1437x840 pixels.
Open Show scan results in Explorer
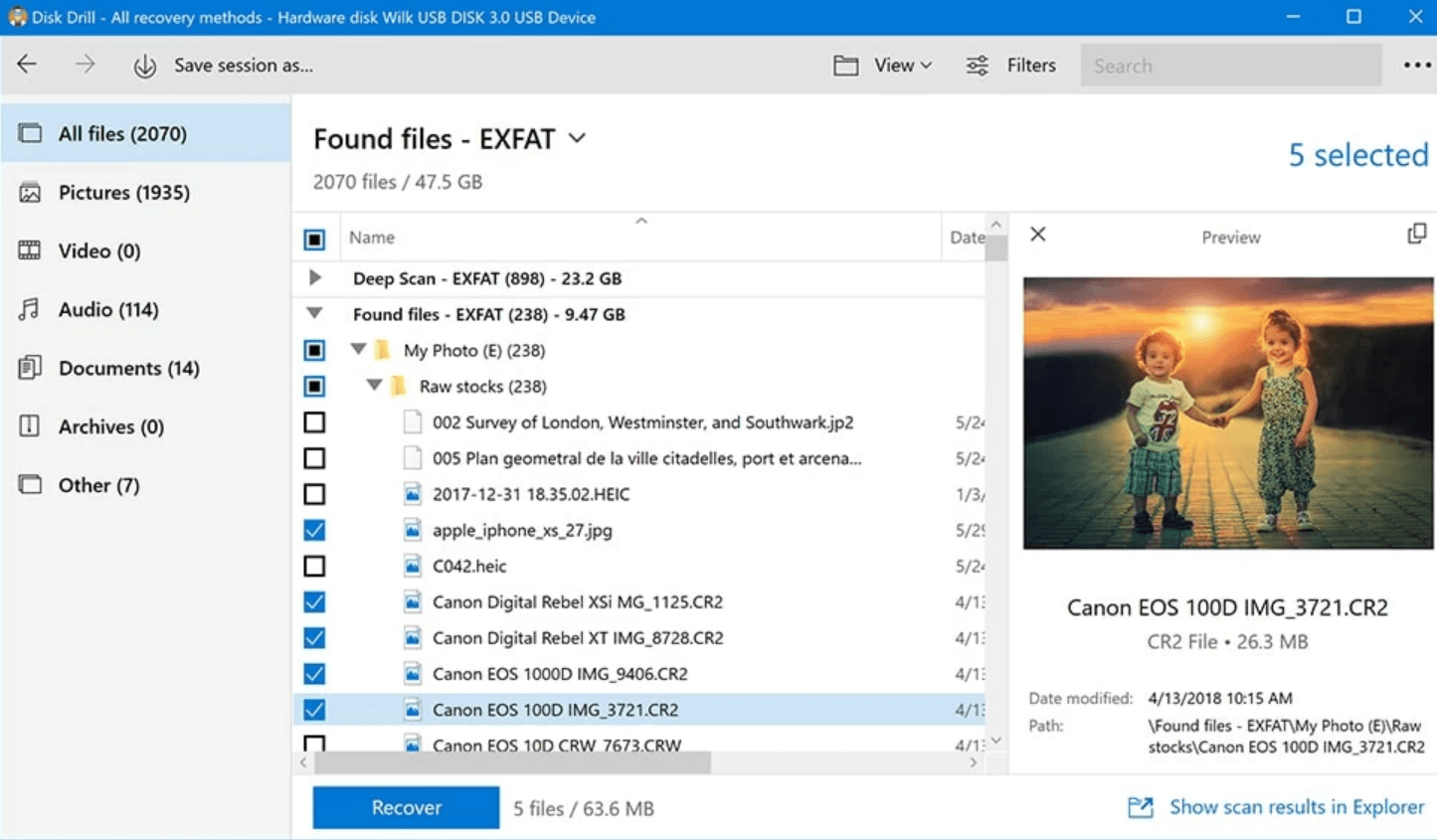[1296, 806]
